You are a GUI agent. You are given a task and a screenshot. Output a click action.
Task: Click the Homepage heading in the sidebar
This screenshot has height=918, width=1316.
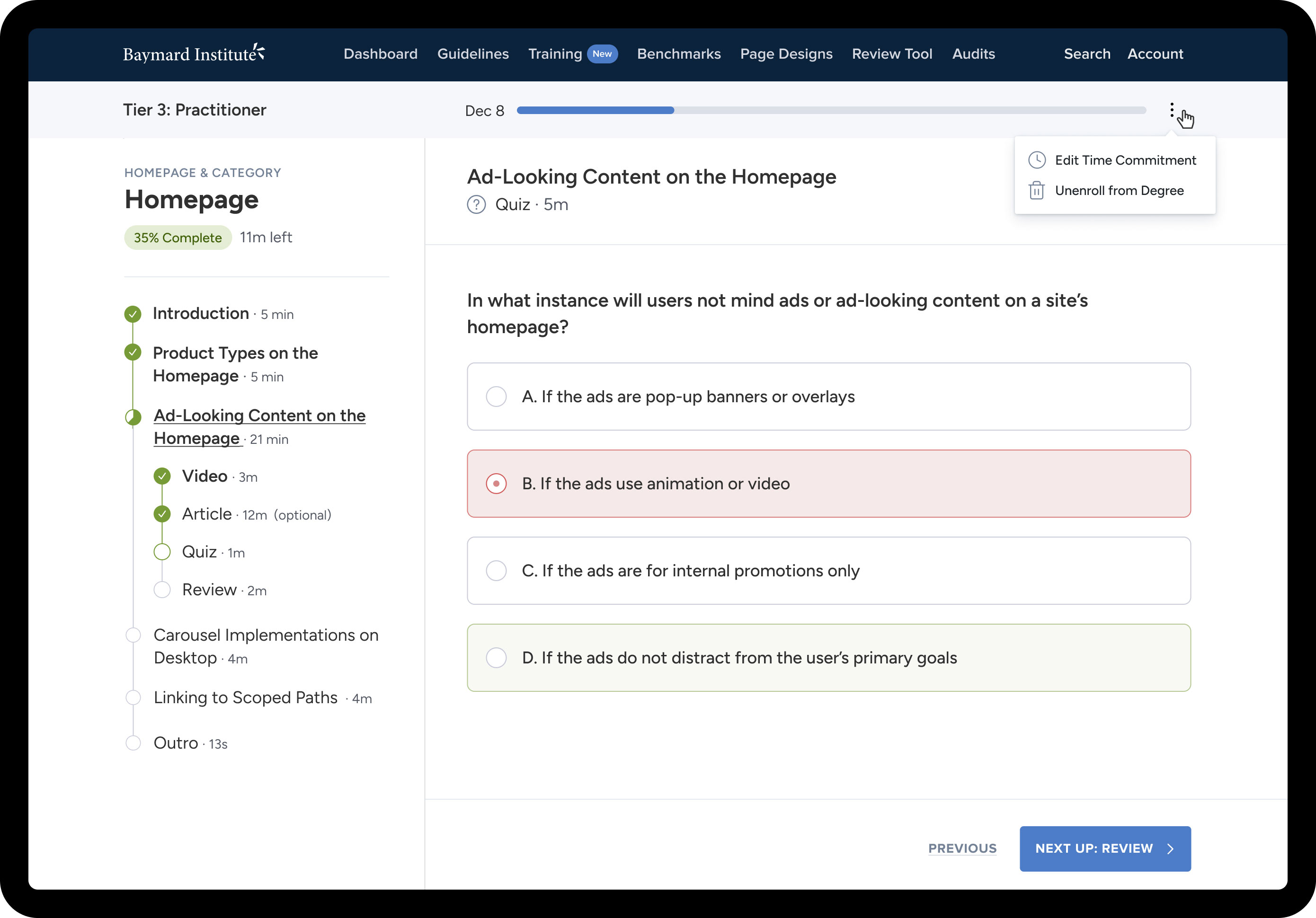[191, 200]
